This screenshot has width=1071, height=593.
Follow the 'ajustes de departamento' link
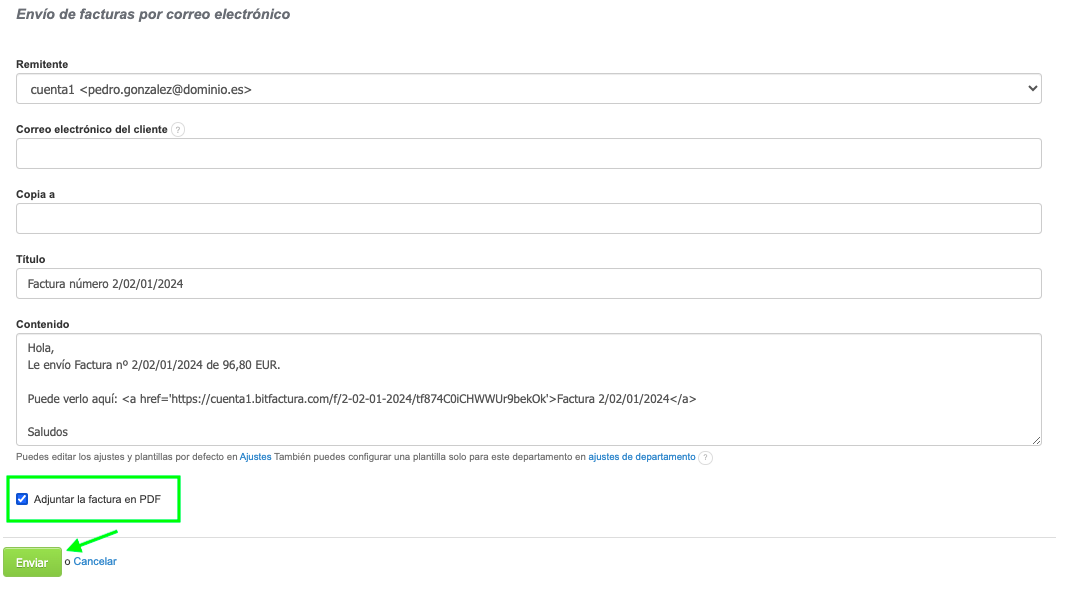coord(641,457)
